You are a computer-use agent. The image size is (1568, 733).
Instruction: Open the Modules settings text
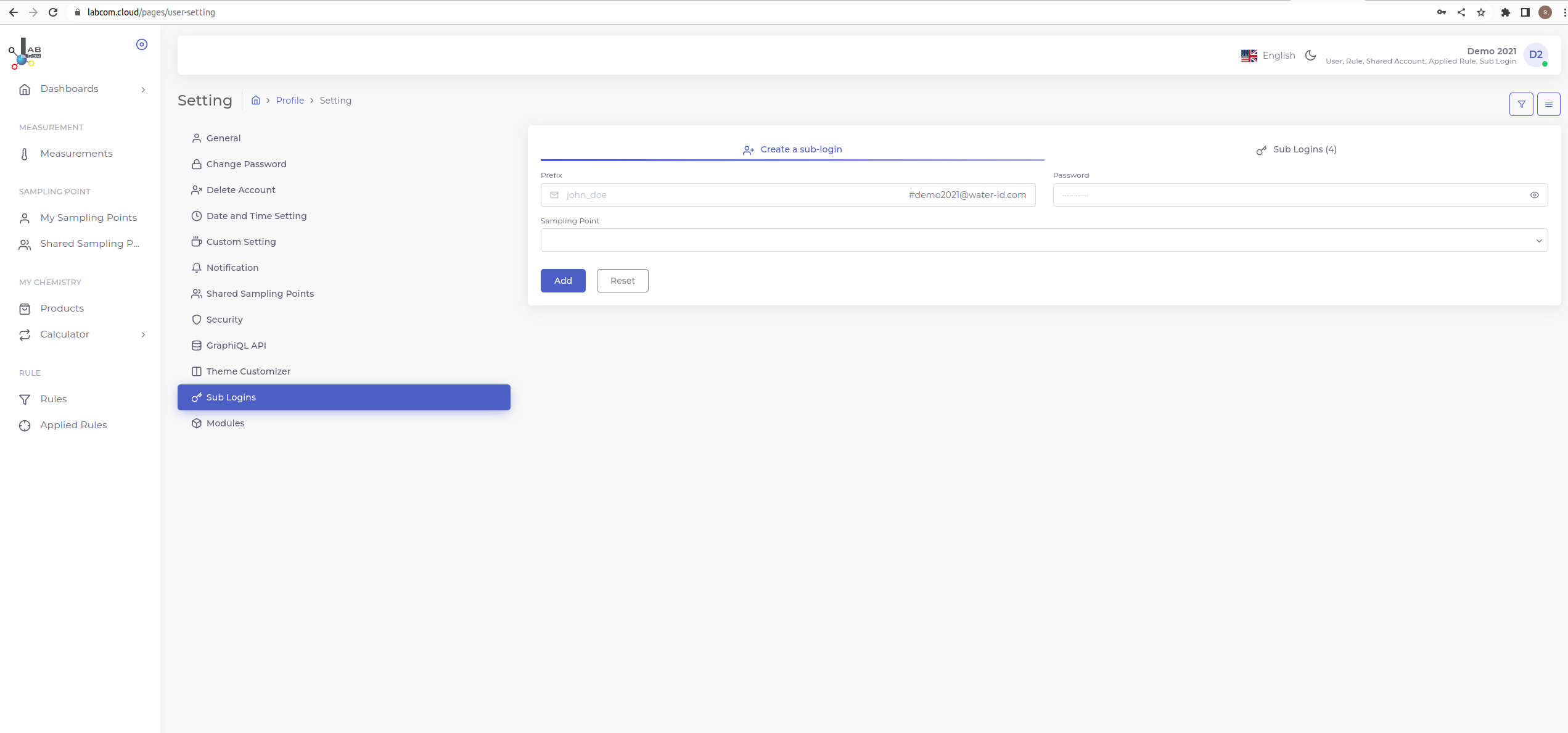click(225, 423)
